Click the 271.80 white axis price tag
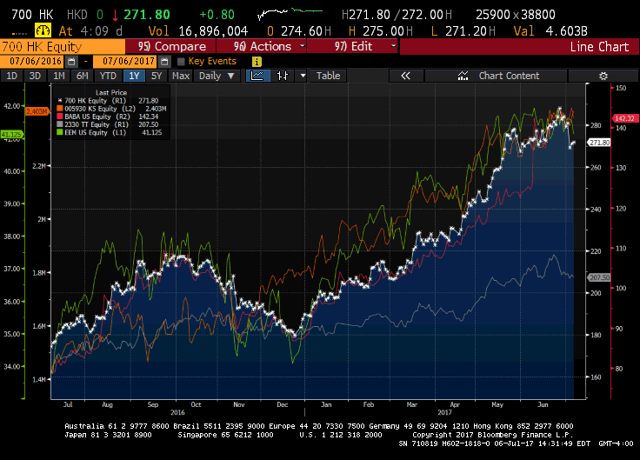 click(x=599, y=142)
